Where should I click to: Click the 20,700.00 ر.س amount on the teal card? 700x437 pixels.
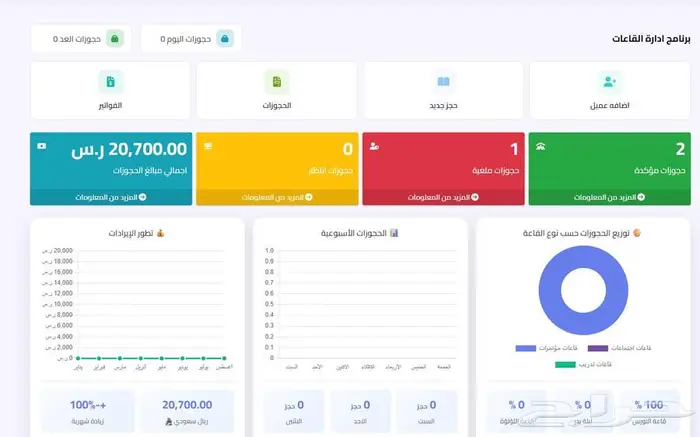pos(129,149)
